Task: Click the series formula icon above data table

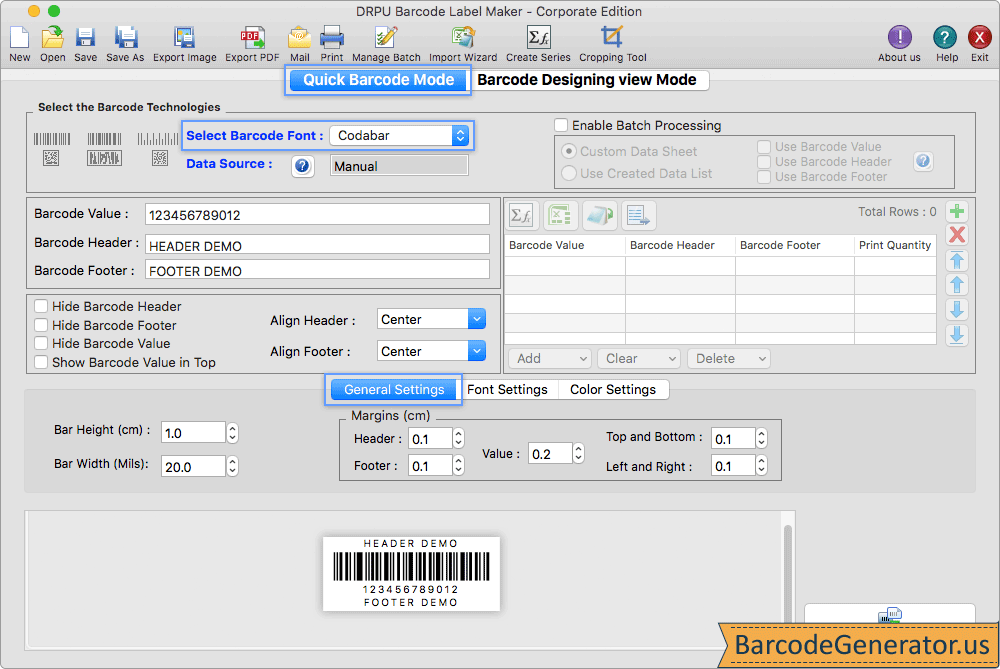Action: tap(522, 216)
